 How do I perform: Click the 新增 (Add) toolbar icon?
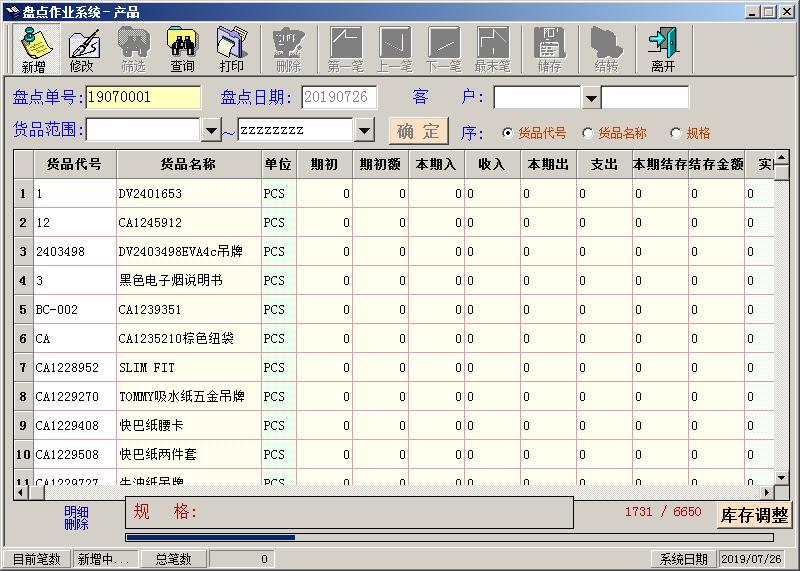coord(35,49)
